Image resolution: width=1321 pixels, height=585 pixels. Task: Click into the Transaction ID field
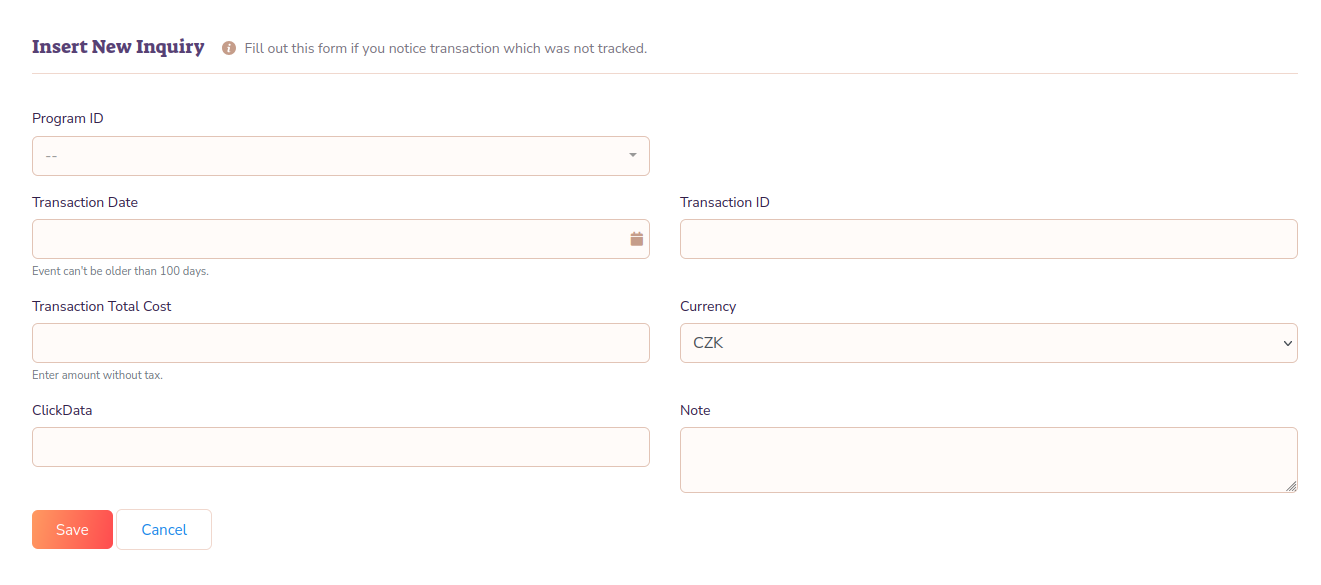[x=988, y=239]
